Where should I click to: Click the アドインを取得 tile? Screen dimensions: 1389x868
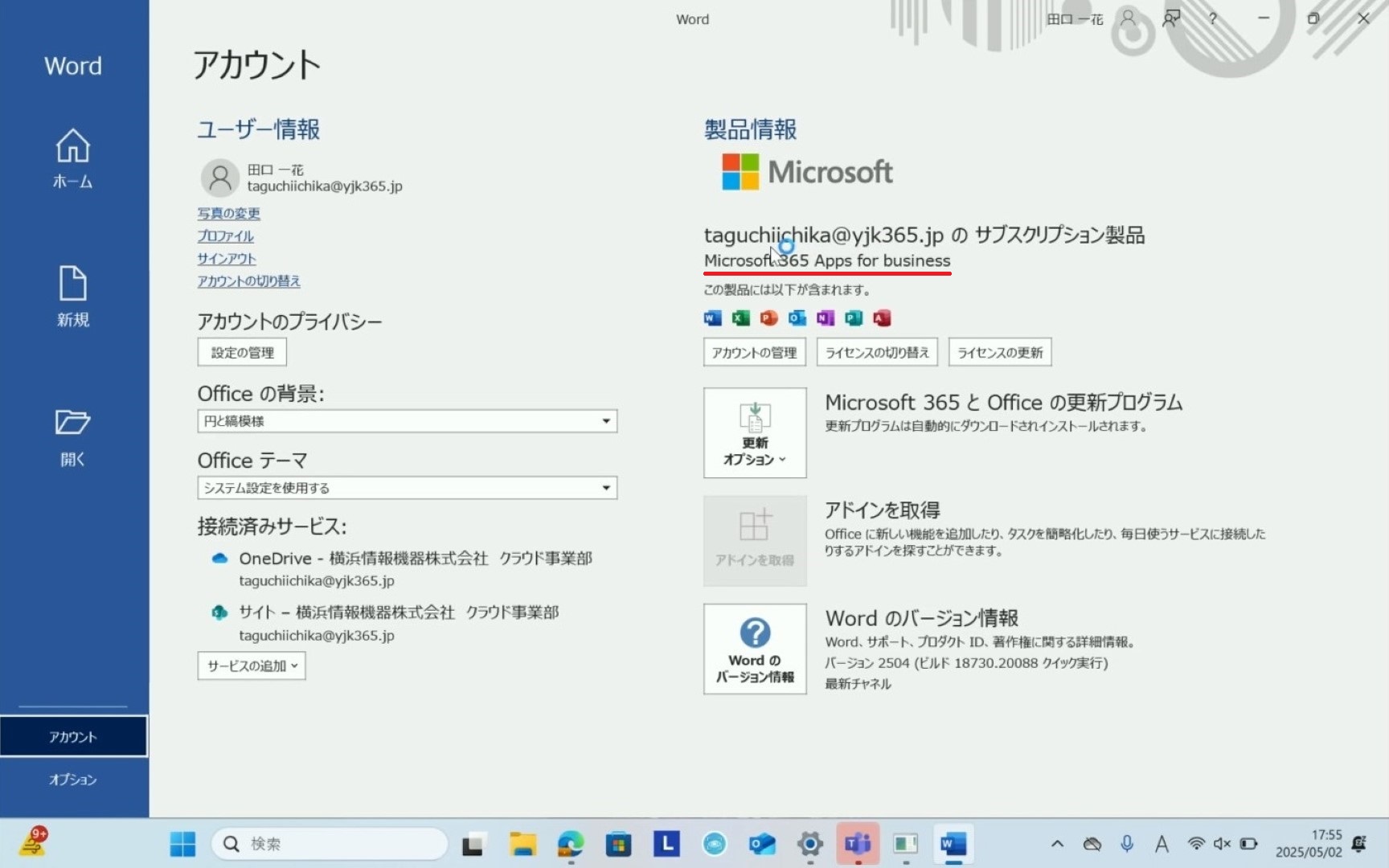click(755, 540)
